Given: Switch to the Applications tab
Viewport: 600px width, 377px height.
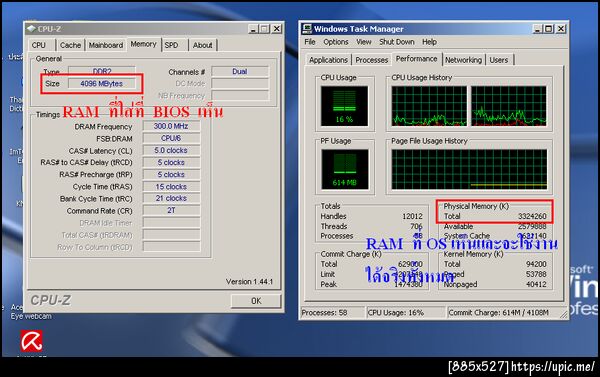Looking at the screenshot, I should pos(328,60).
